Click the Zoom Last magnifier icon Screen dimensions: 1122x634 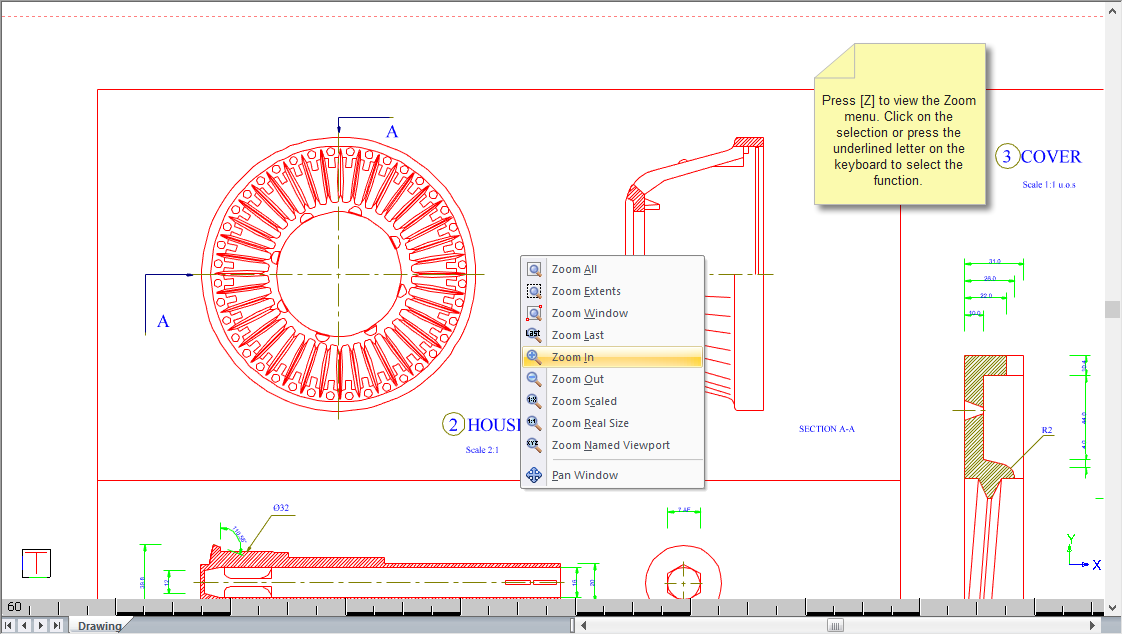click(x=534, y=336)
